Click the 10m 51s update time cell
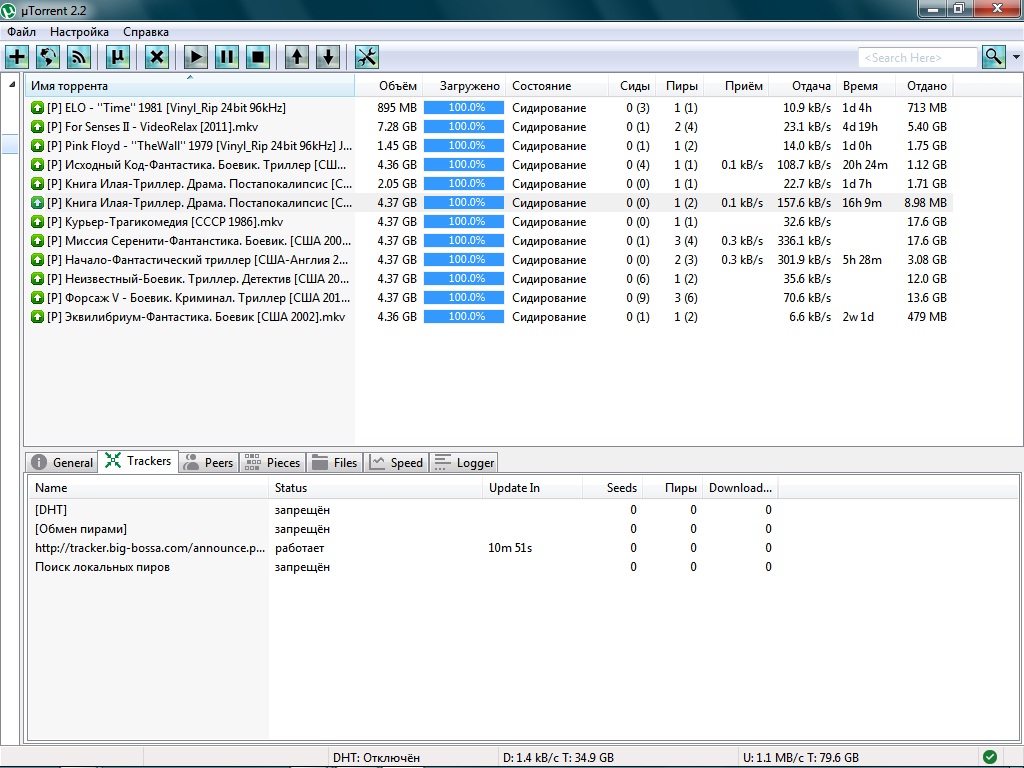Viewport: 1024px width, 768px height. tap(510, 547)
